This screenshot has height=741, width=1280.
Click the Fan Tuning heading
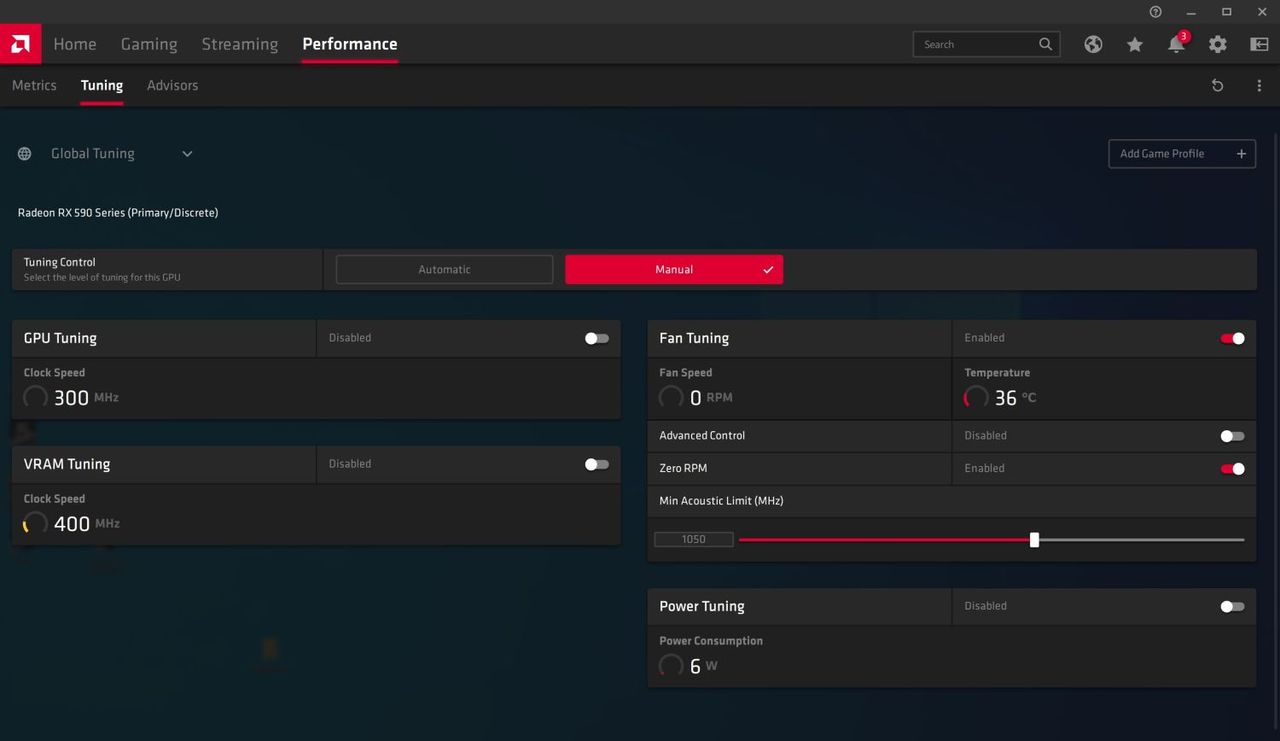pos(694,338)
